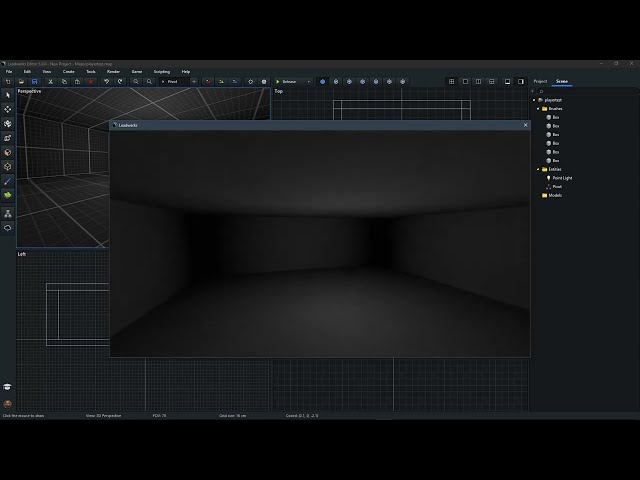Toggle the sixth cube view mode button
The image size is (640, 480).
click(x=389, y=82)
